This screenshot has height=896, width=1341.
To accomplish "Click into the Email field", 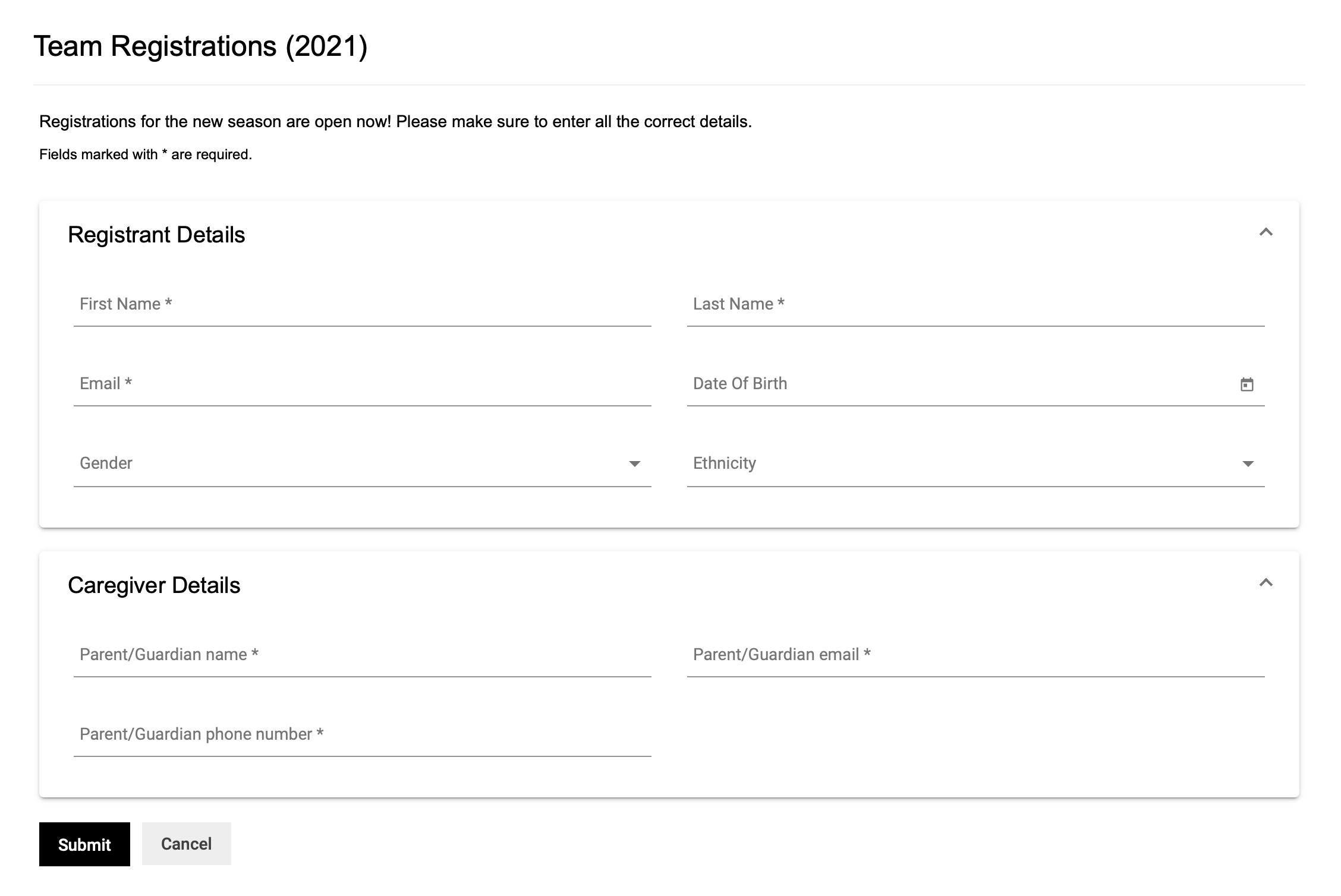I will tap(362, 384).
